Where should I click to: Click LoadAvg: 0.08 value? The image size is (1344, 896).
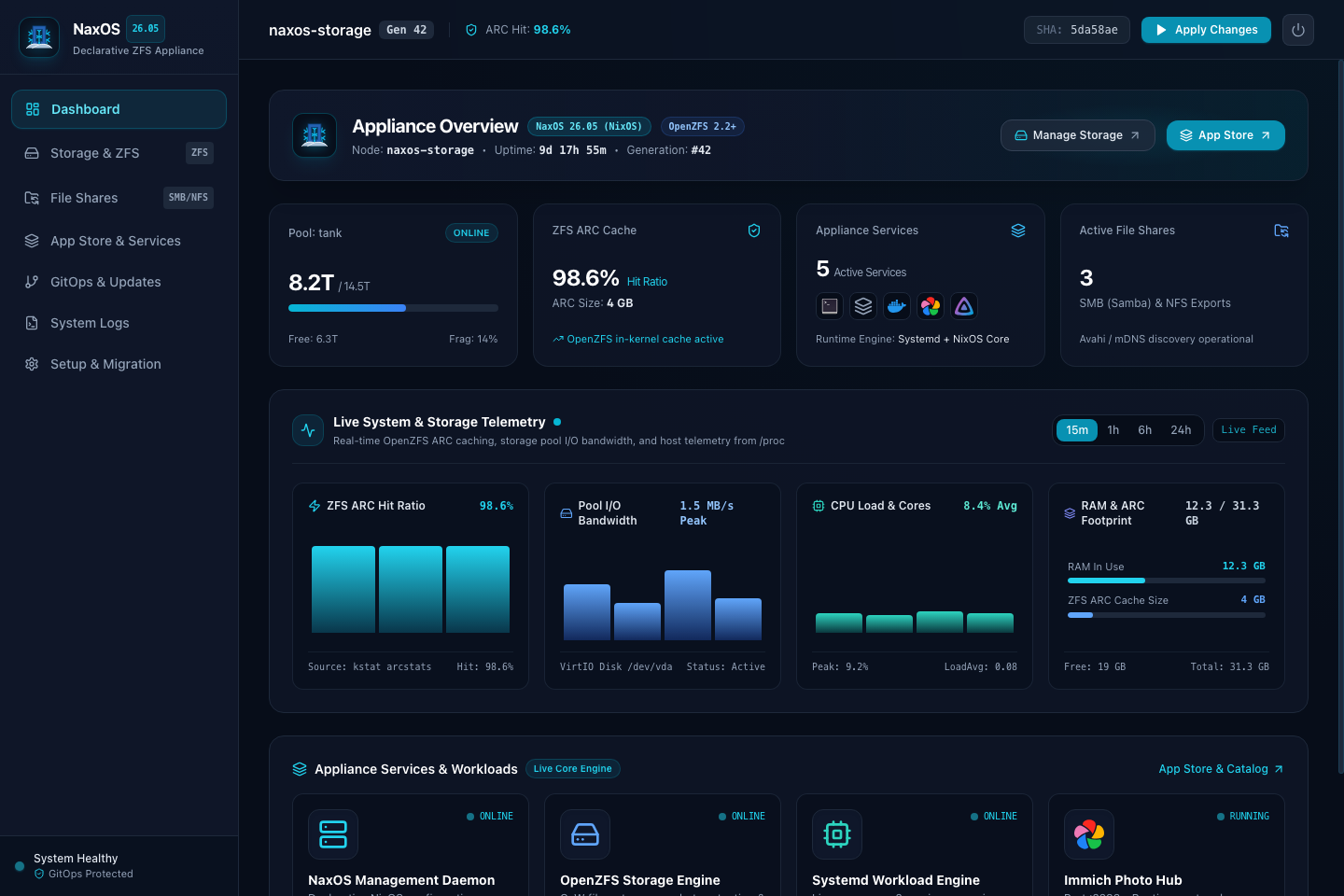click(x=981, y=667)
